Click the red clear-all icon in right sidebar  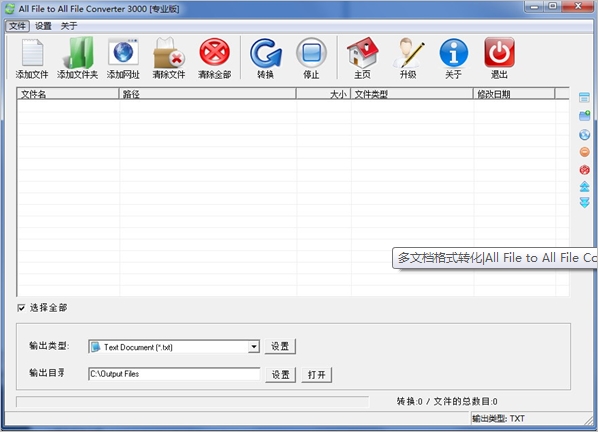tap(584, 170)
